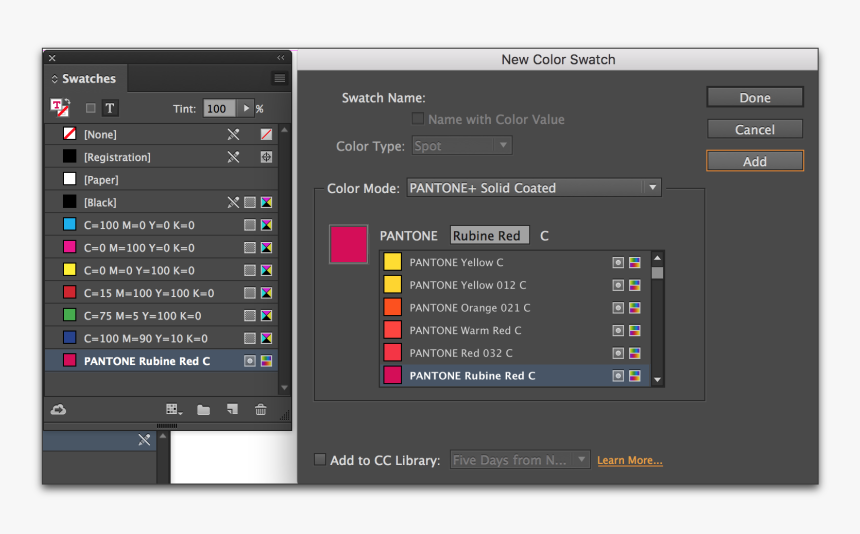Close the Swatches panel with X

[x=52, y=58]
